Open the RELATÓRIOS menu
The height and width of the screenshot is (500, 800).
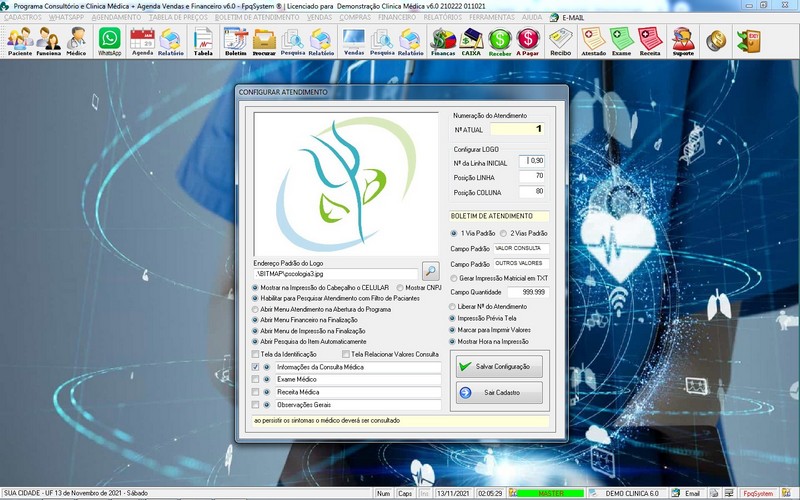(x=443, y=17)
